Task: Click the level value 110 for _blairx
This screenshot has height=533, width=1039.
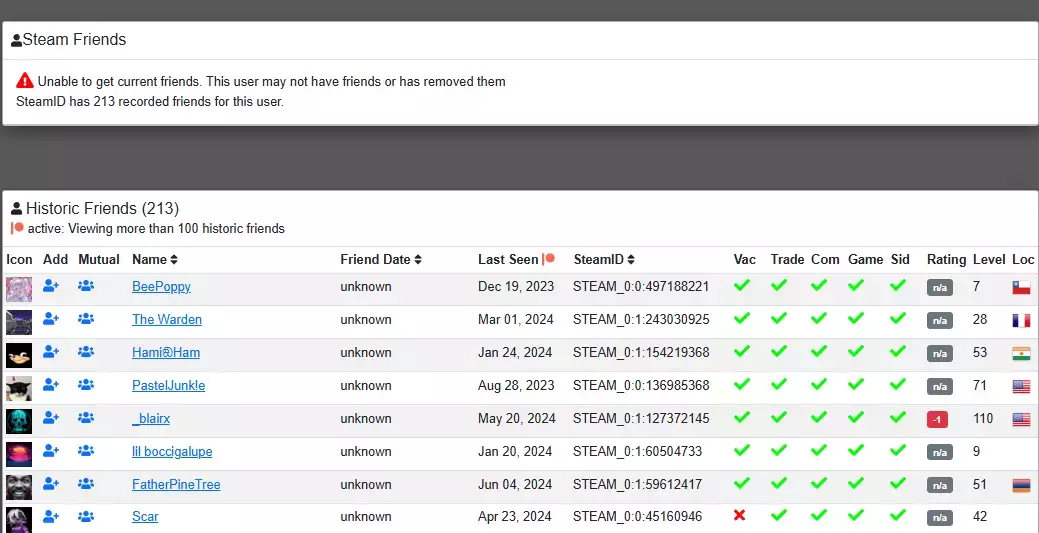Action: 983,418
